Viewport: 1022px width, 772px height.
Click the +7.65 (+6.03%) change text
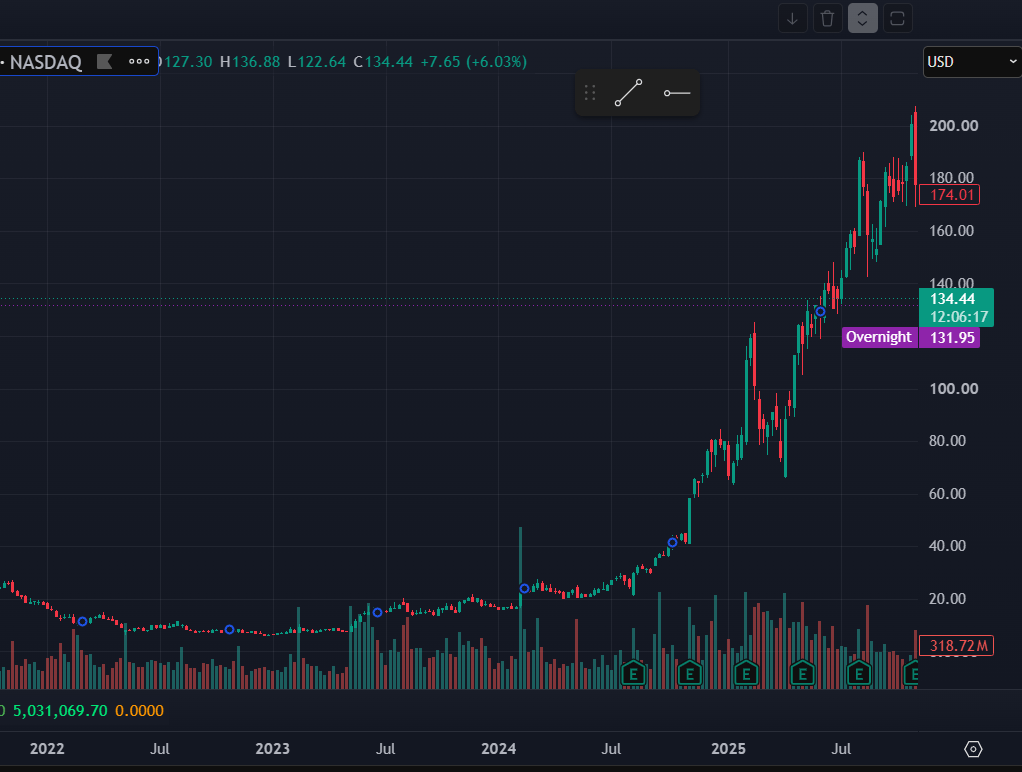(x=474, y=62)
